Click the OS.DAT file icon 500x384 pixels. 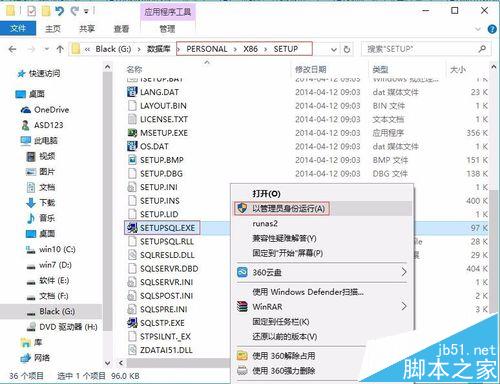[132, 146]
